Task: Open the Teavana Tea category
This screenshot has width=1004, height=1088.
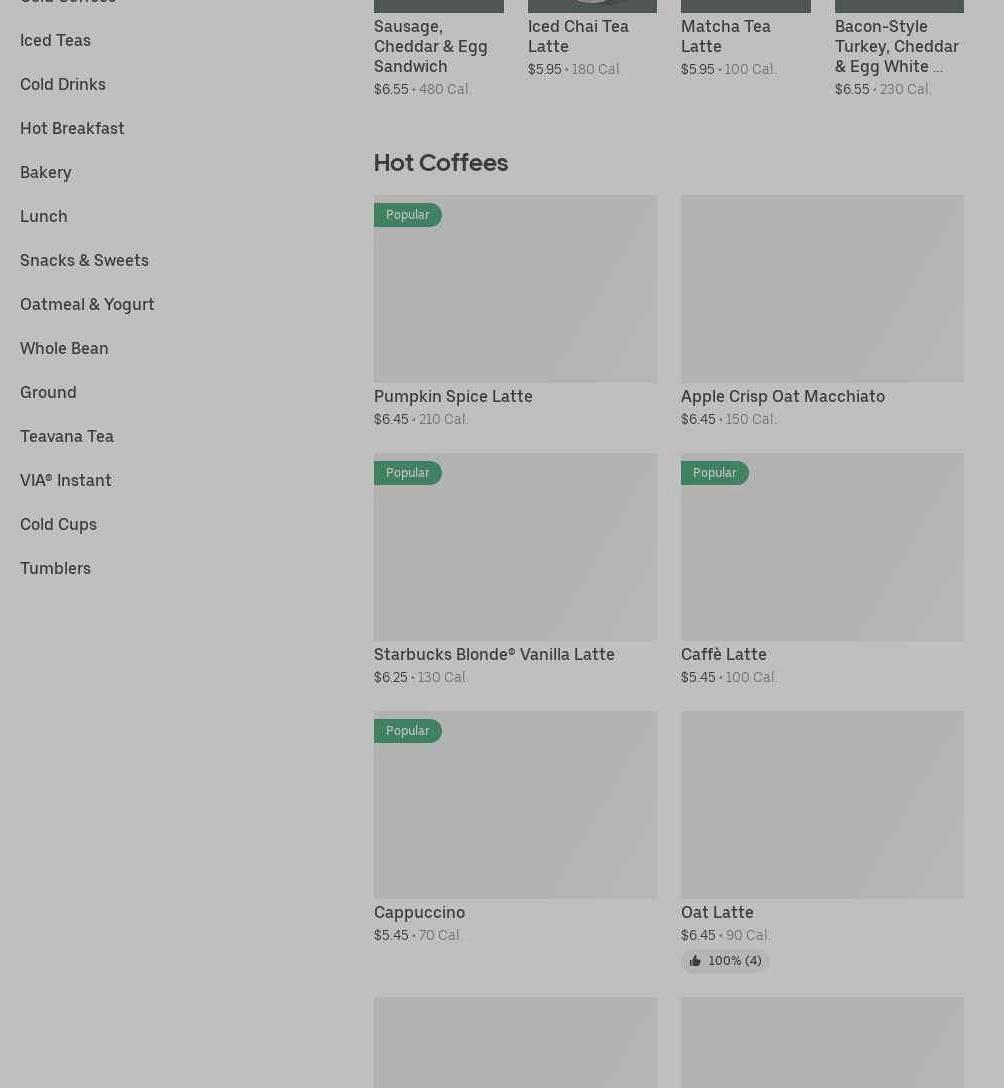Action: click(x=67, y=436)
